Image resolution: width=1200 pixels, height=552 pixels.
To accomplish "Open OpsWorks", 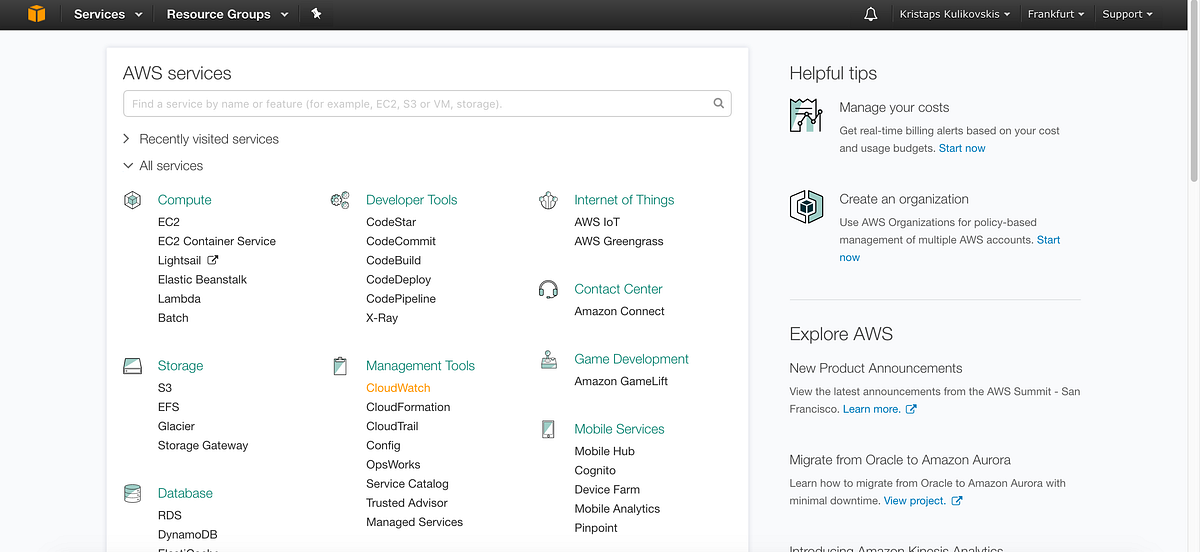I will pyautogui.click(x=393, y=465).
